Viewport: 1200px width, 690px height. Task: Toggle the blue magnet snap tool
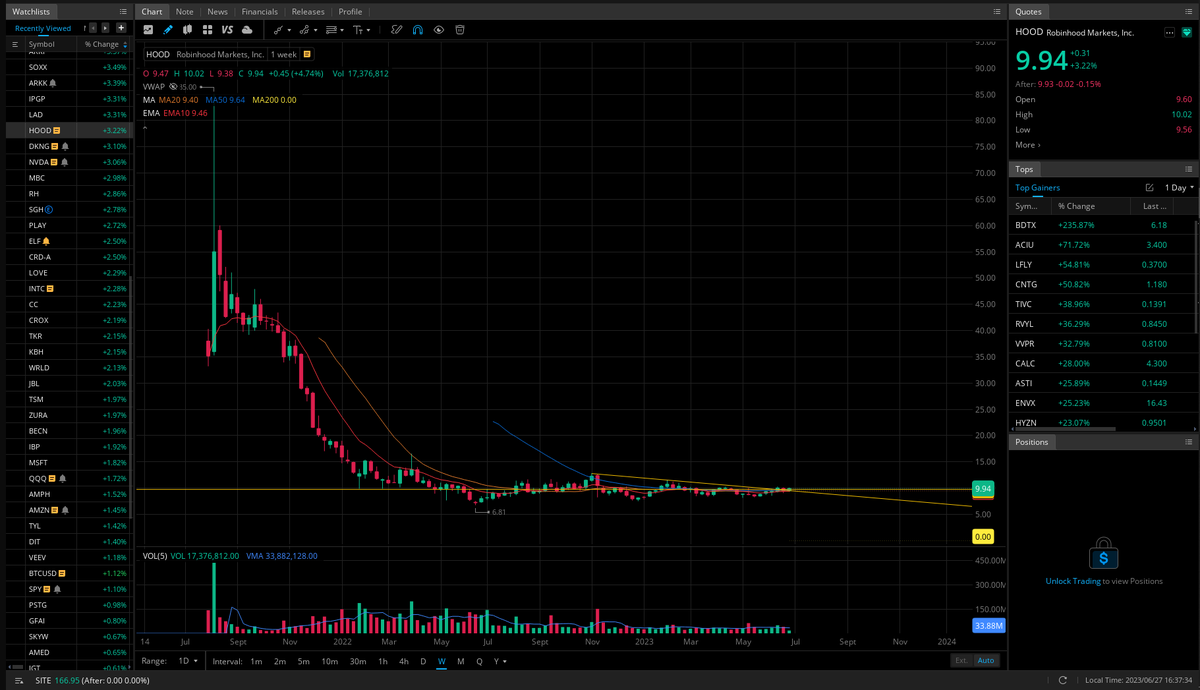click(x=418, y=30)
